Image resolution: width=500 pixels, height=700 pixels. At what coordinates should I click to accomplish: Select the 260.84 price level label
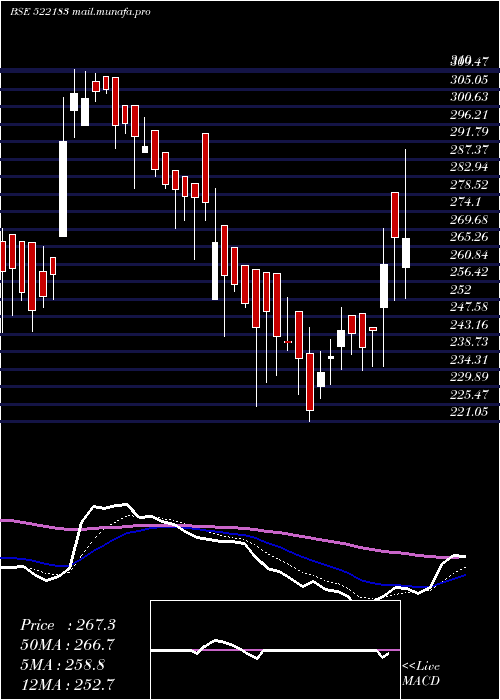pos(468,254)
